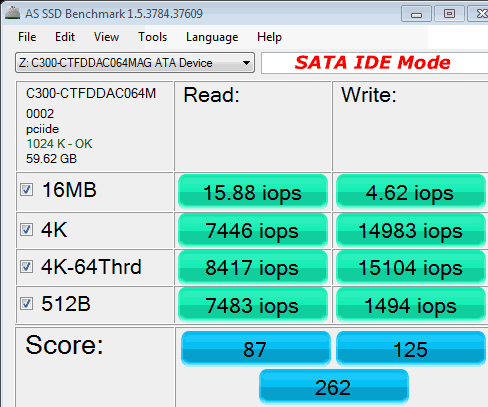Disable the 4K-64Thrd test checkbox
This screenshot has height=407, width=488.
26,267
